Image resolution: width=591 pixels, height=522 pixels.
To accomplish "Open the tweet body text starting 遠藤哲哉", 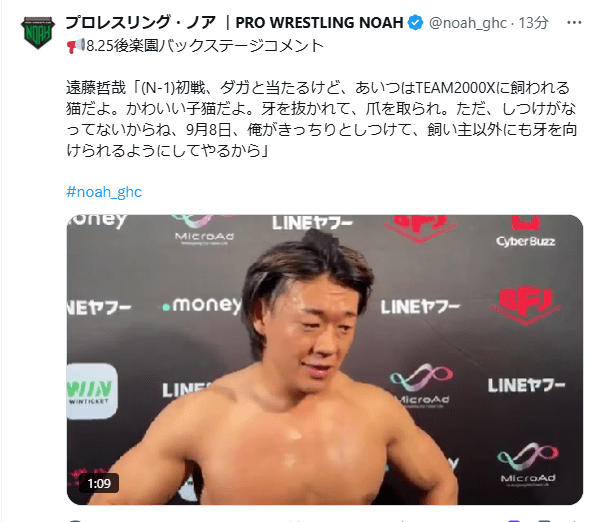I will pyautogui.click(x=322, y=119).
